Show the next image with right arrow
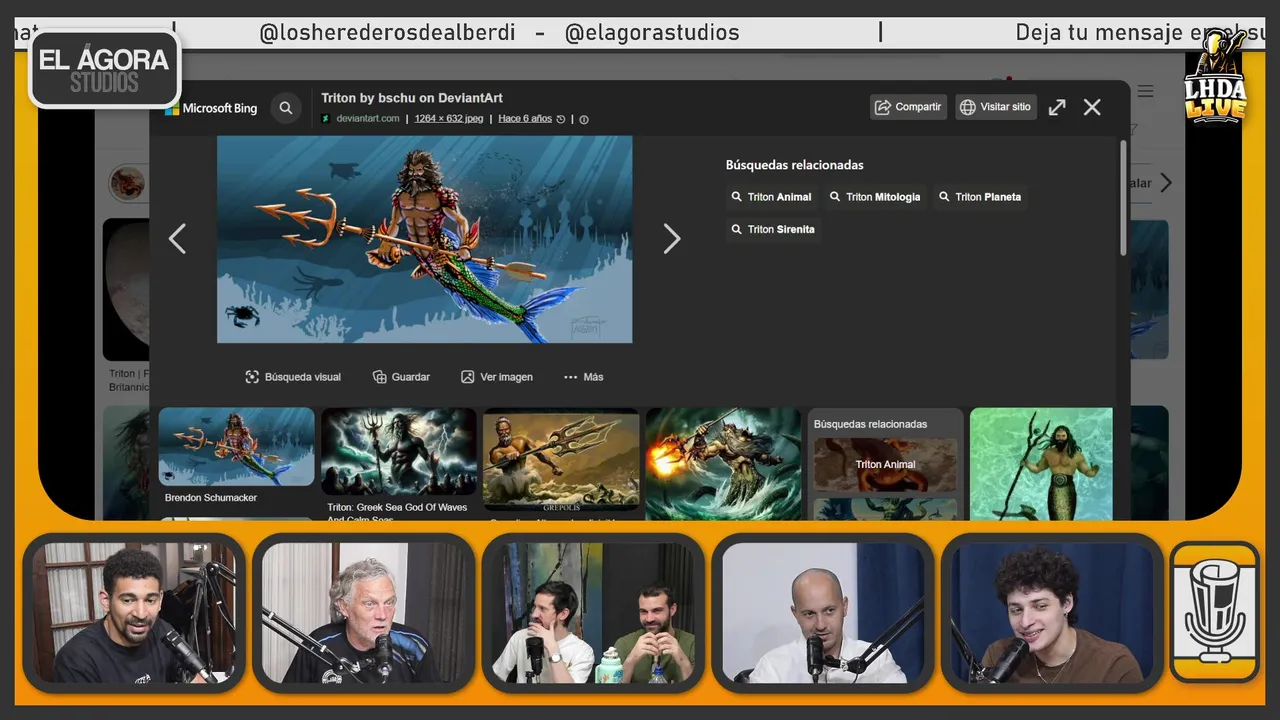This screenshot has width=1280, height=720. [672, 239]
